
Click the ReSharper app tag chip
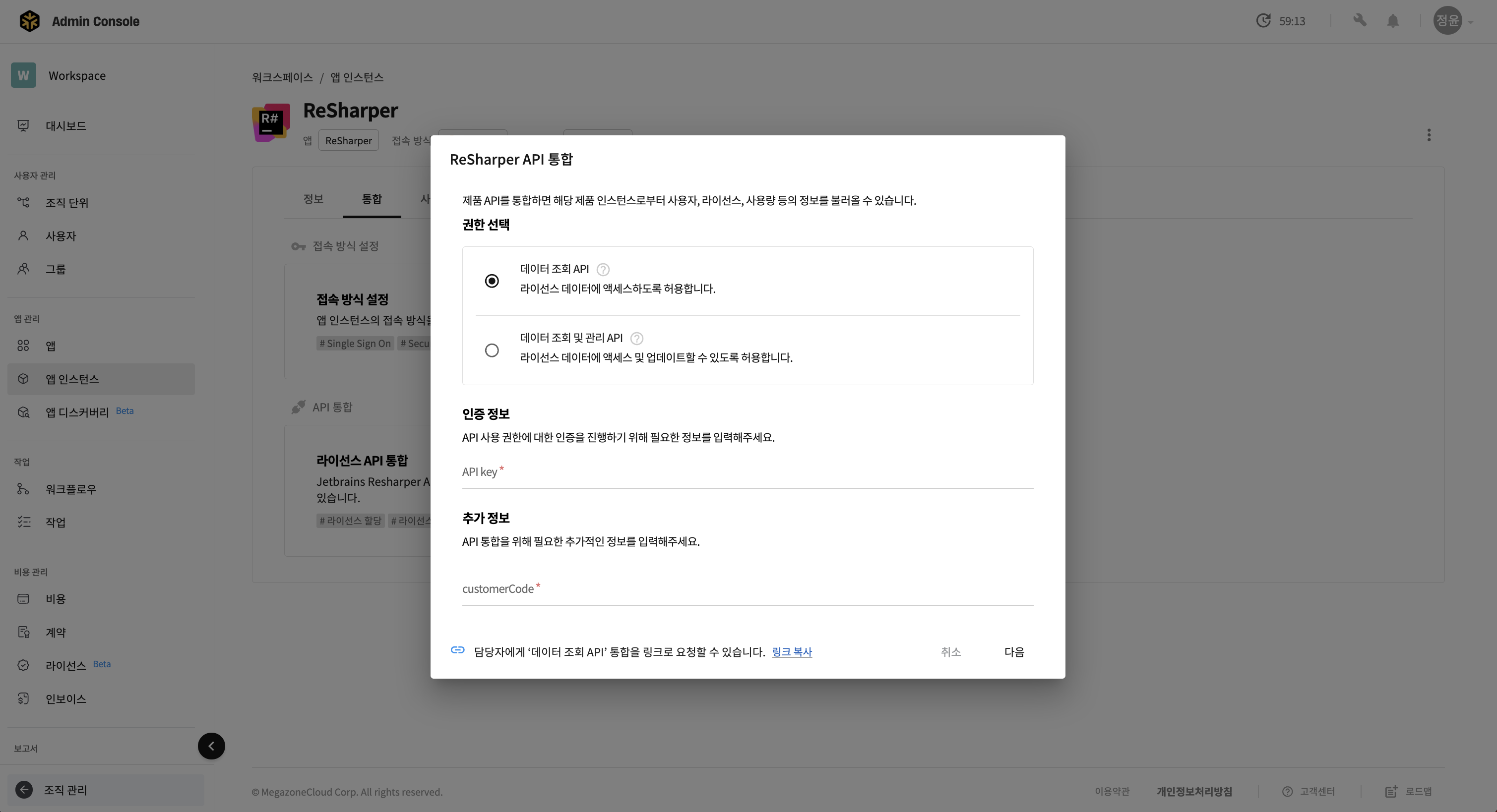349,141
